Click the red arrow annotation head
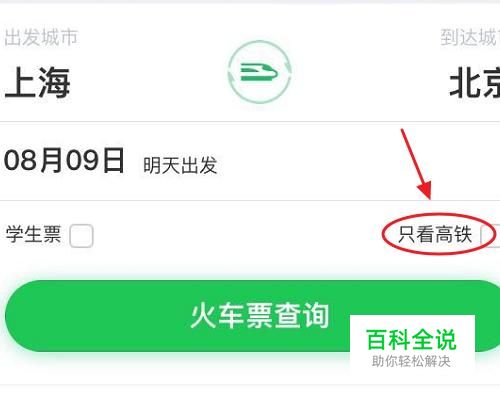 tap(425, 190)
